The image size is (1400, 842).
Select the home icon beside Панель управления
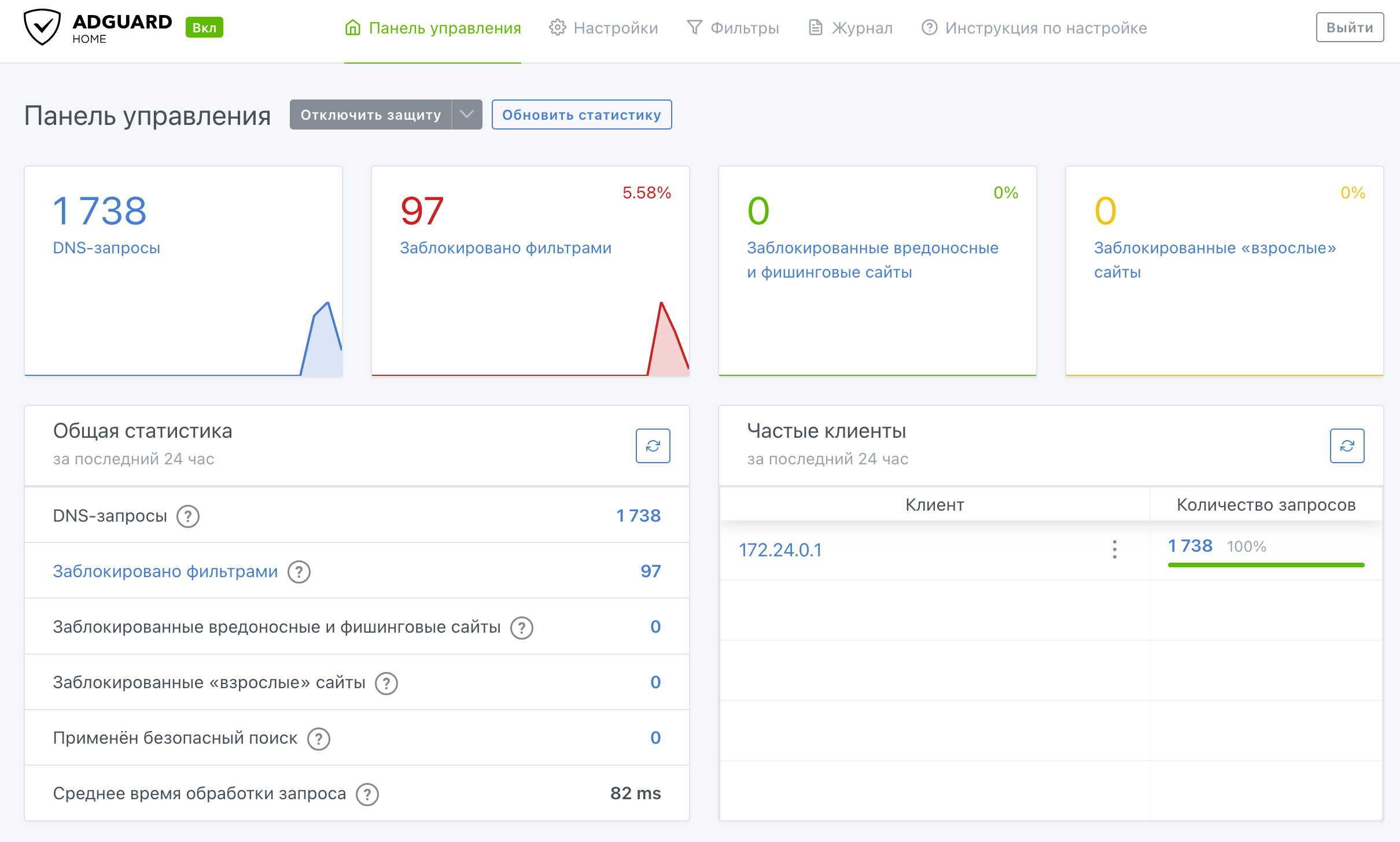(353, 27)
